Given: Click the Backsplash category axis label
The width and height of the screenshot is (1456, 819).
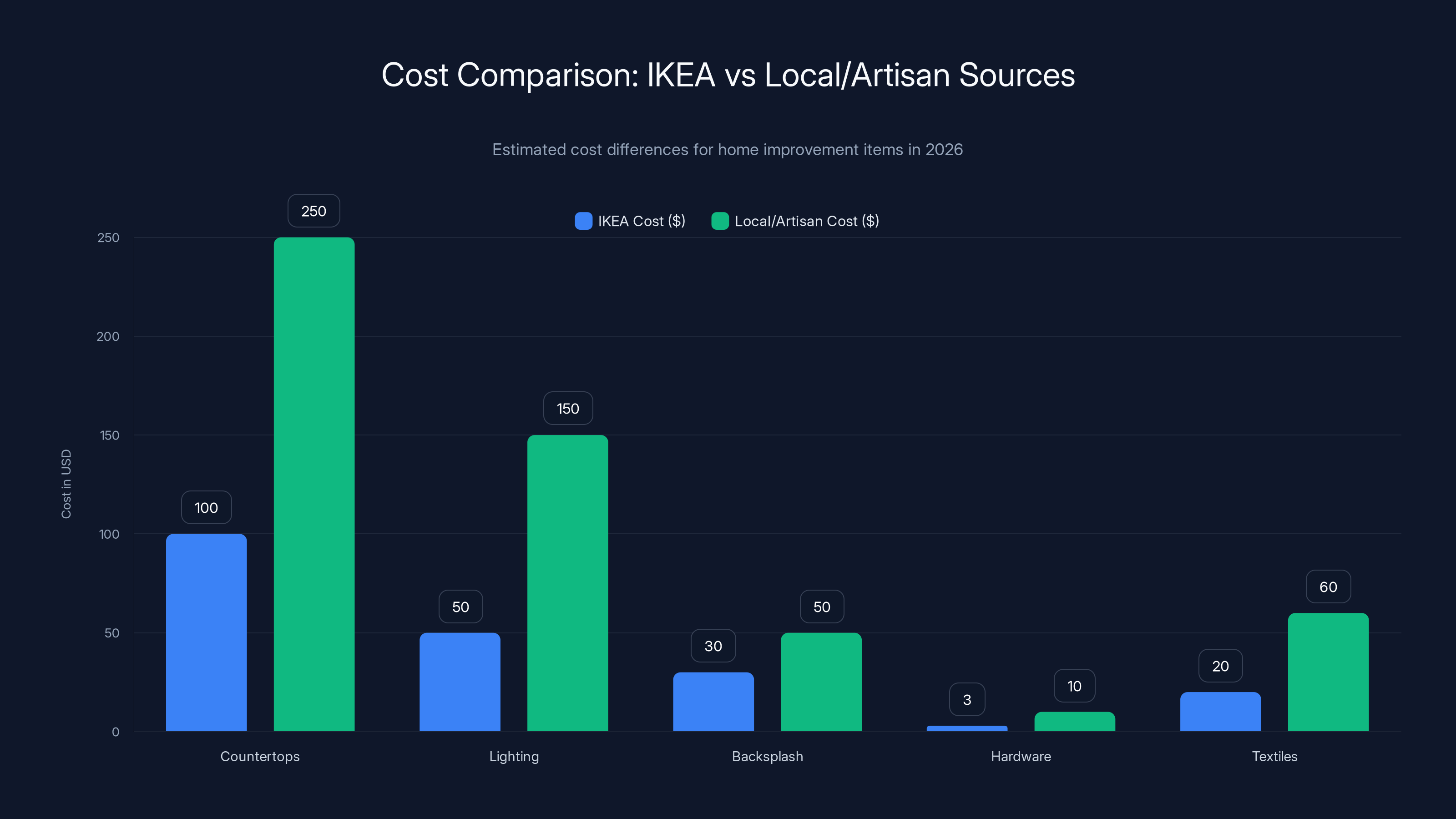Looking at the screenshot, I should point(768,756).
